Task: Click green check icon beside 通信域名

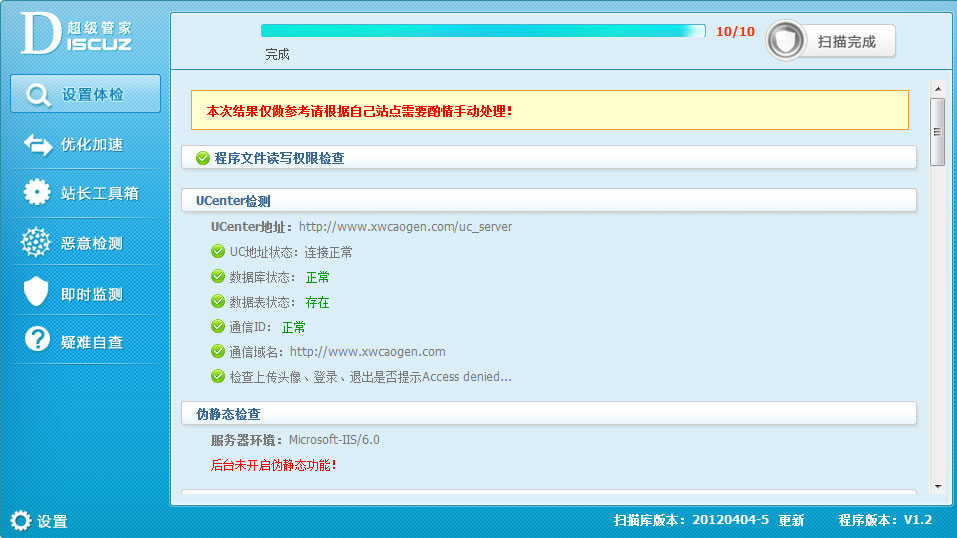Action: pos(218,351)
